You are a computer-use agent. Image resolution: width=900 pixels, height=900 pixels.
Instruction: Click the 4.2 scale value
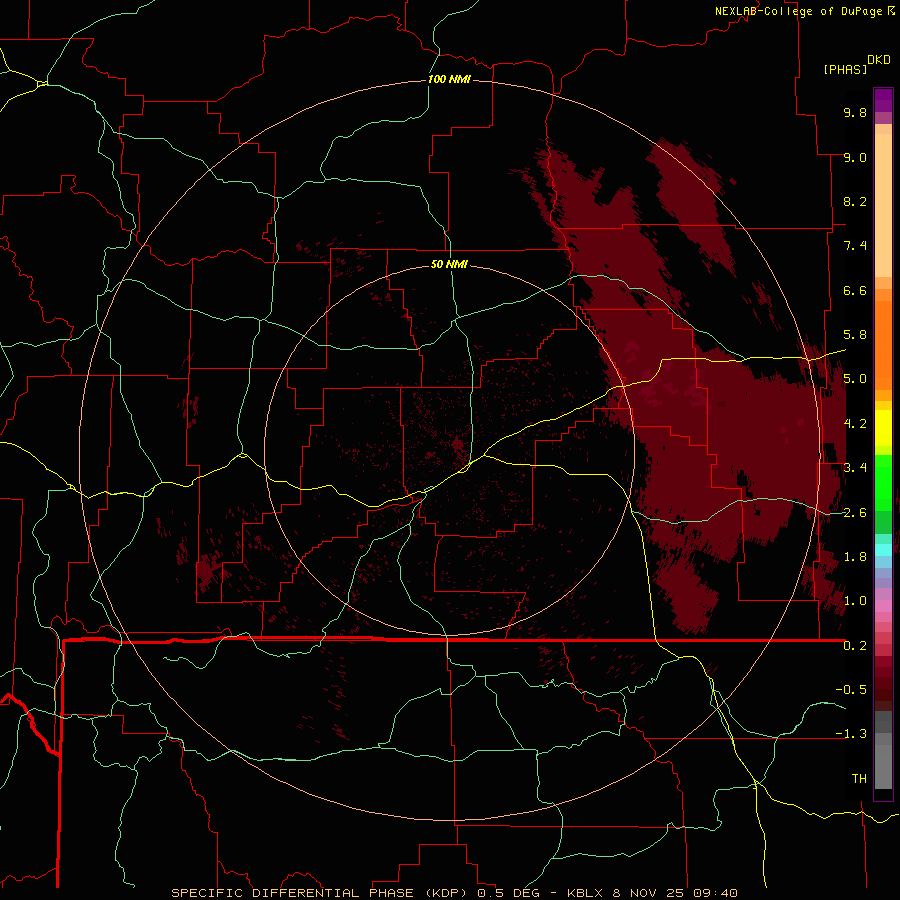pos(855,424)
